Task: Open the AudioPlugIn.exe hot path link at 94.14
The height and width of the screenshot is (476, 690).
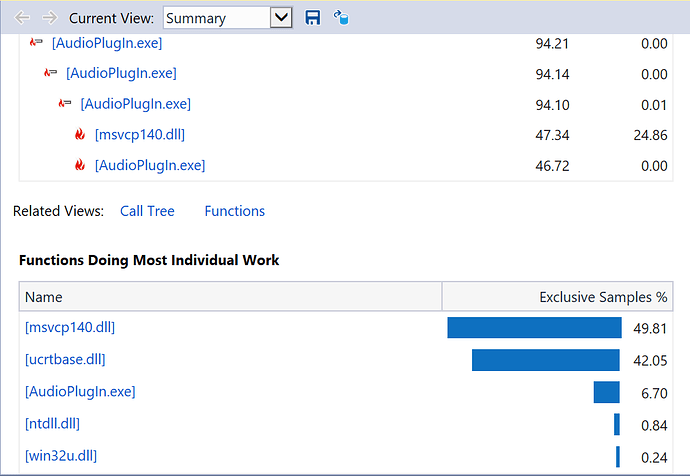Action: coord(121,73)
